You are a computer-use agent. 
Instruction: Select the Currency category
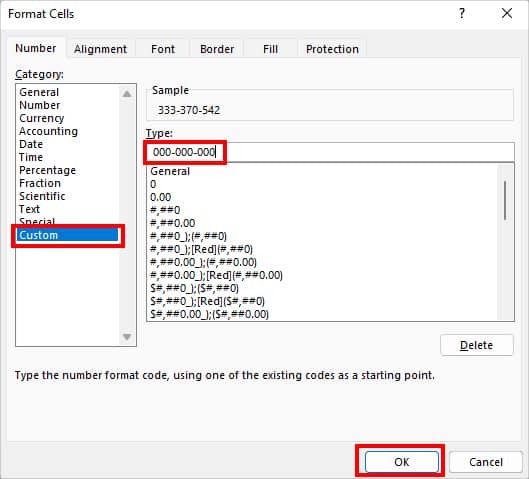41,118
